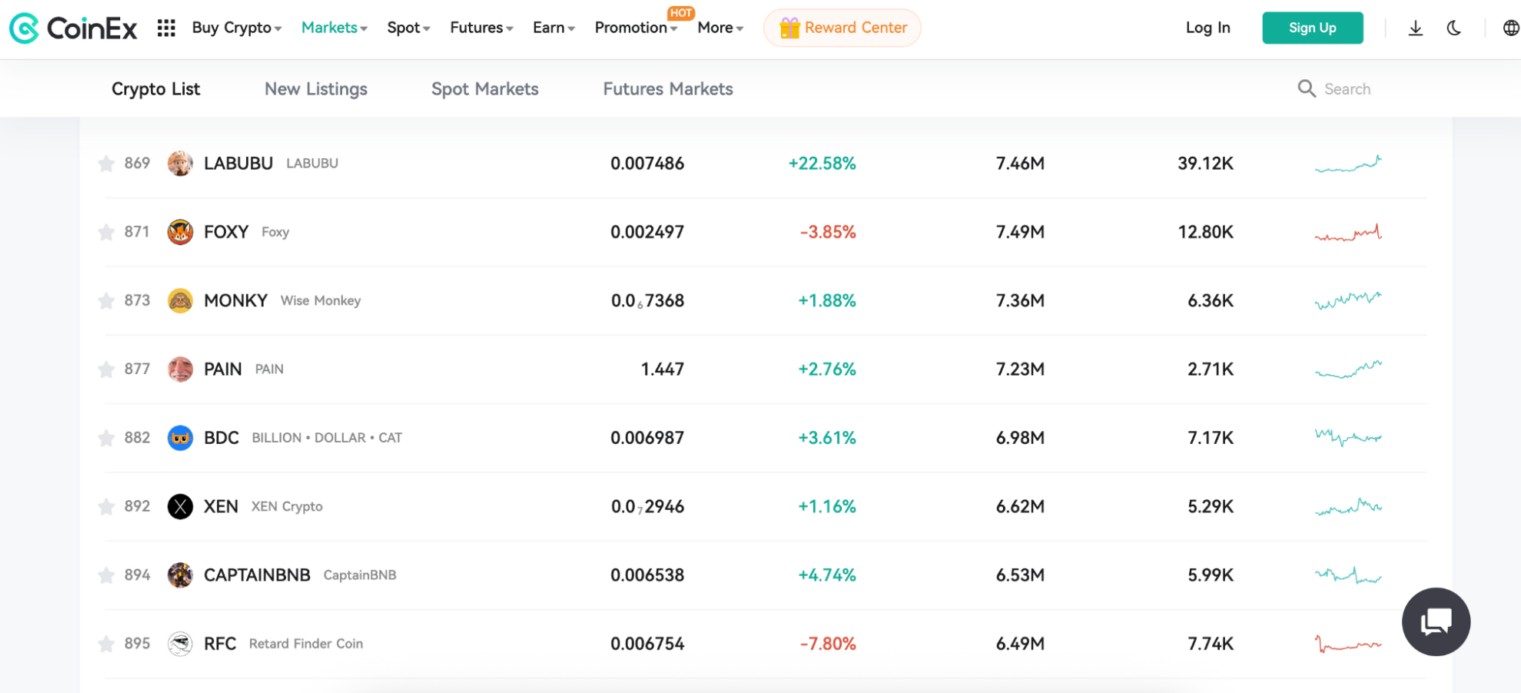This screenshot has height=693, width=1521.
Task: Click the app download icon
Action: pyautogui.click(x=1416, y=28)
